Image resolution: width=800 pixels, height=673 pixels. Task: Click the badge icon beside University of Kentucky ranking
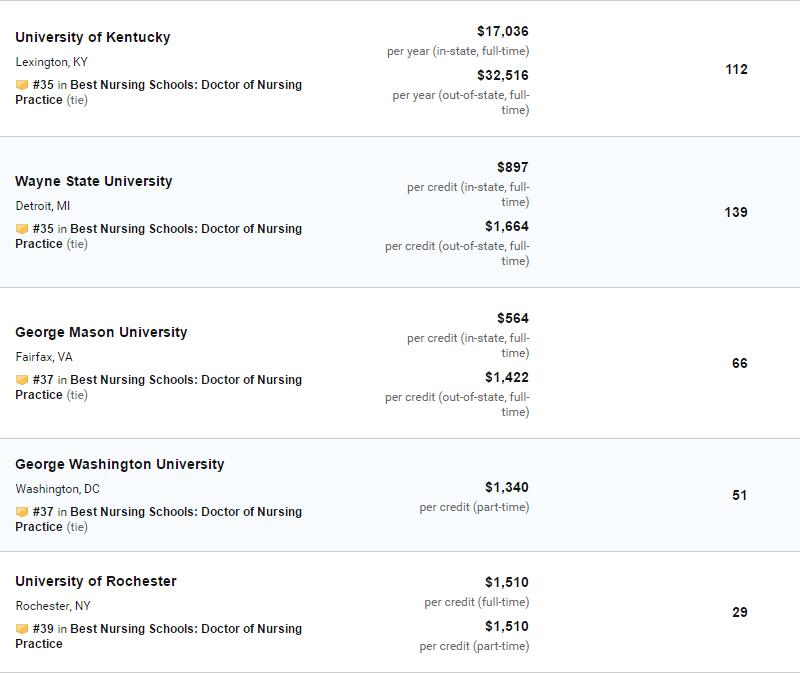22,85
